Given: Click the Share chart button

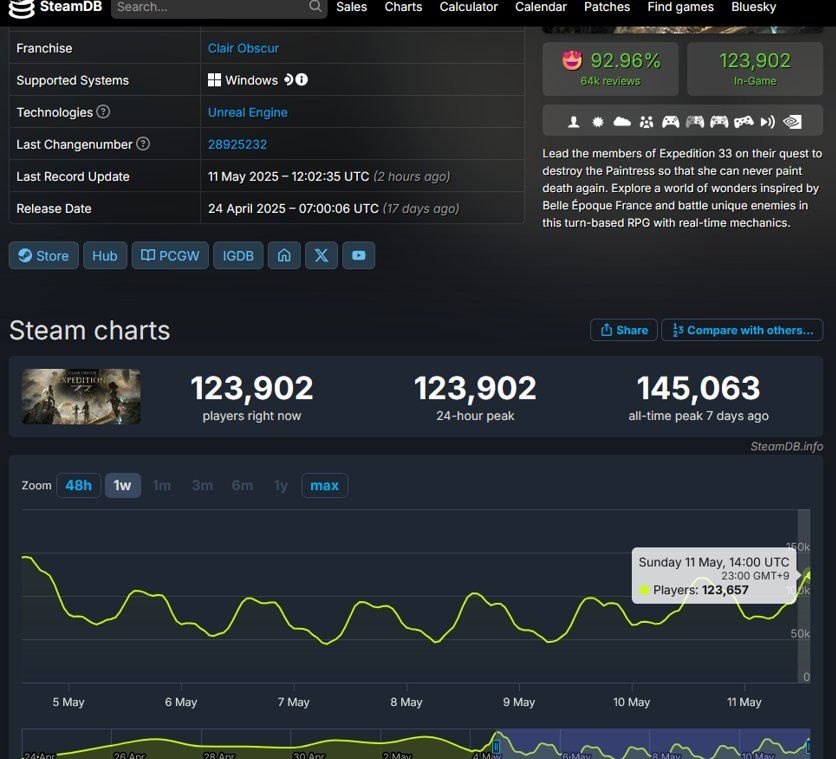Looking at the screenshot, I should [x=624, y=330].
